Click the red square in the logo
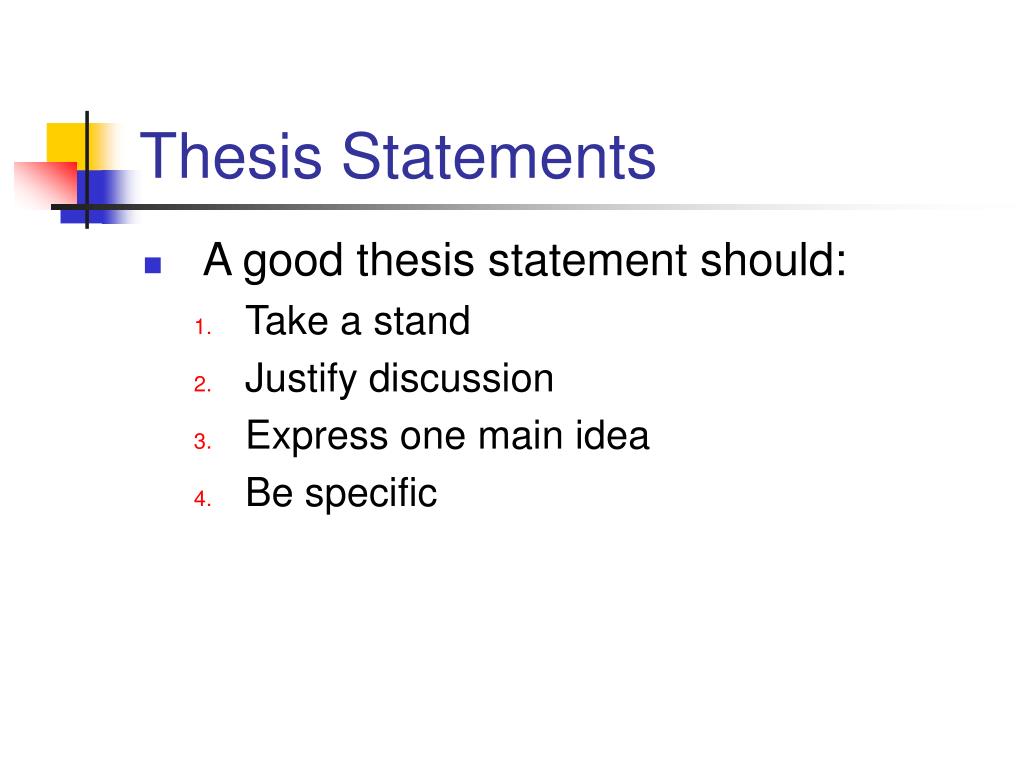Image resolution: width=1024 pixels, height=768 pixels. (x=44, y=184)
